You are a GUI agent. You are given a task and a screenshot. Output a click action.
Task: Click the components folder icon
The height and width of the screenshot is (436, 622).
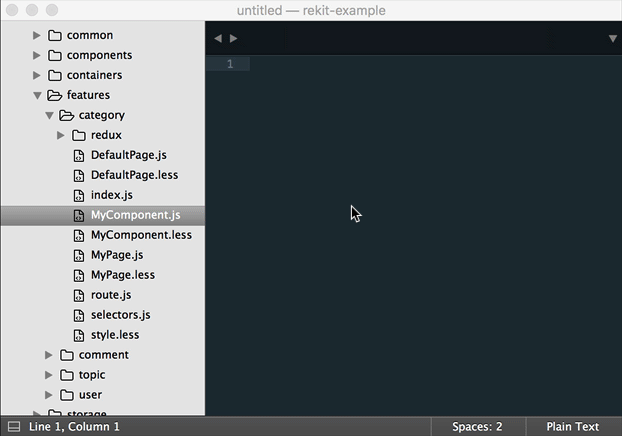pos(55,55)
